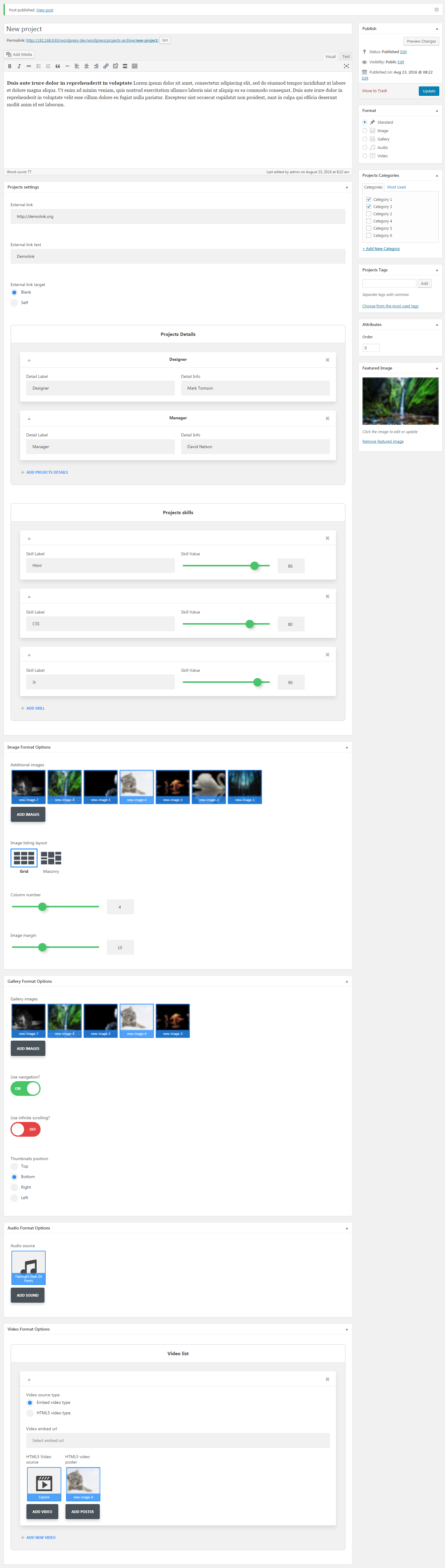
Task: Click the Update button
Action: (429, 91)
